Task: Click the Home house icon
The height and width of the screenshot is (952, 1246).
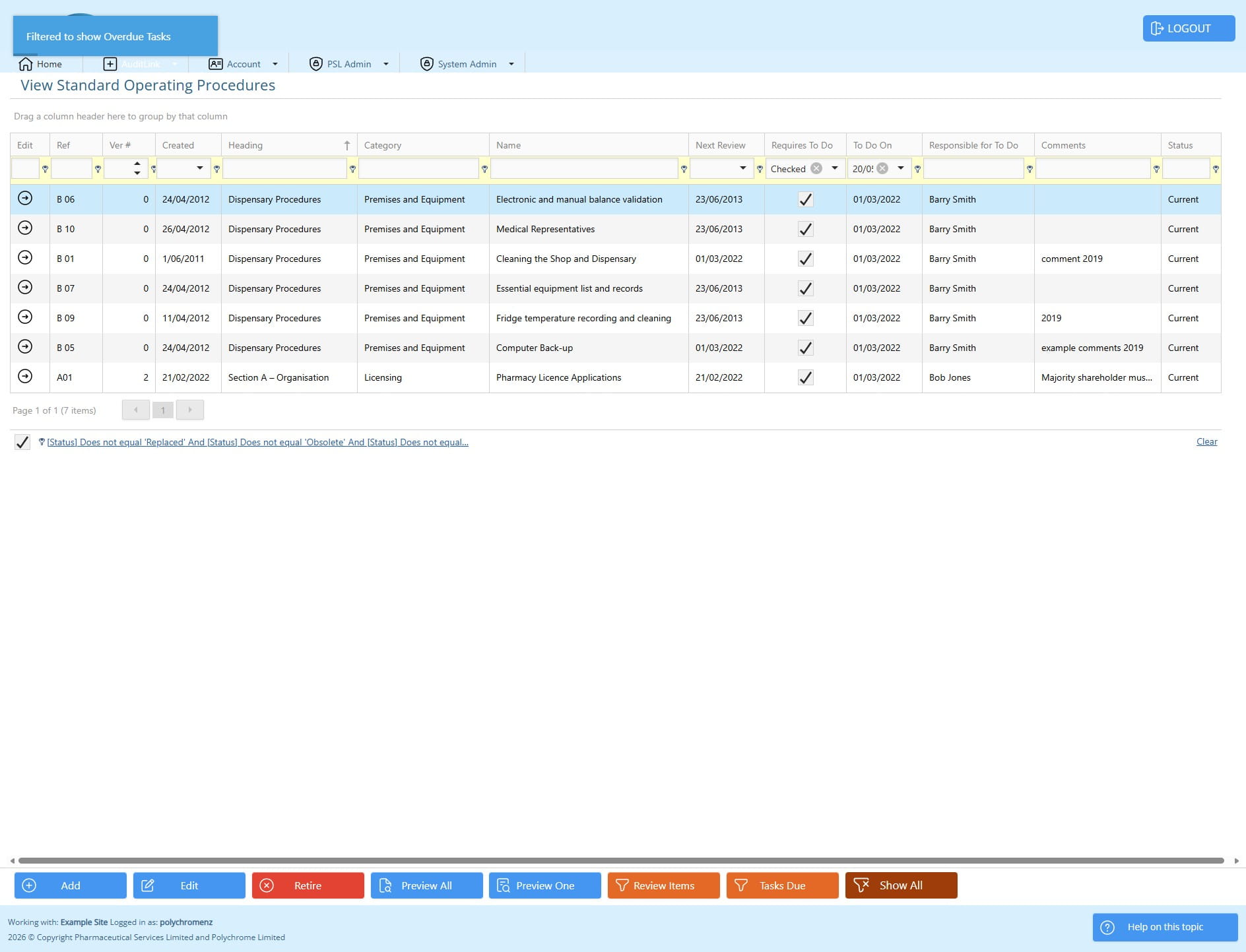Action: (26, 64)
